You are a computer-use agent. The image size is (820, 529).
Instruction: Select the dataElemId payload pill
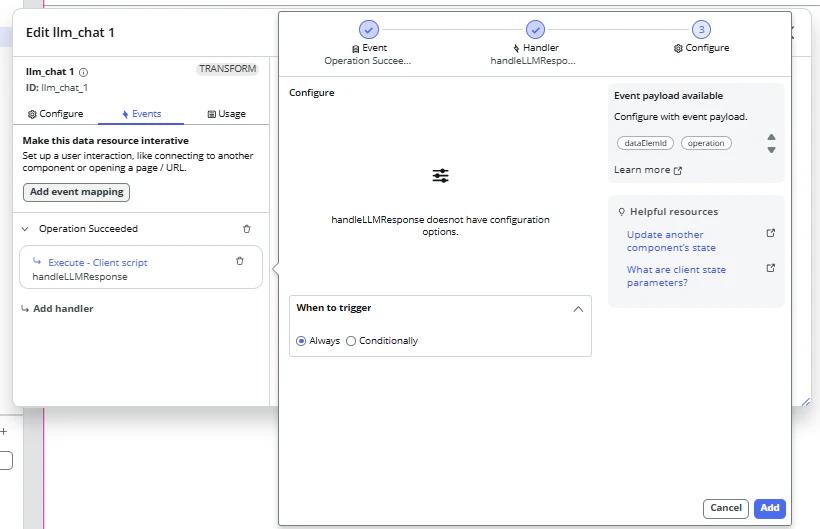tap(645, 143)
